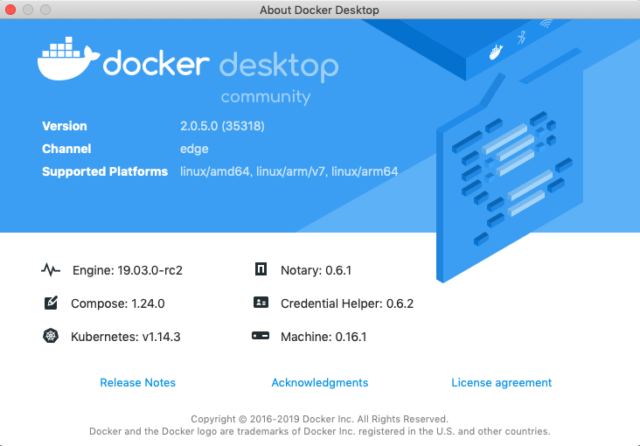Click the Channel label
The height and width of the screenshot is (446, 640).
[x=67, y=149]
